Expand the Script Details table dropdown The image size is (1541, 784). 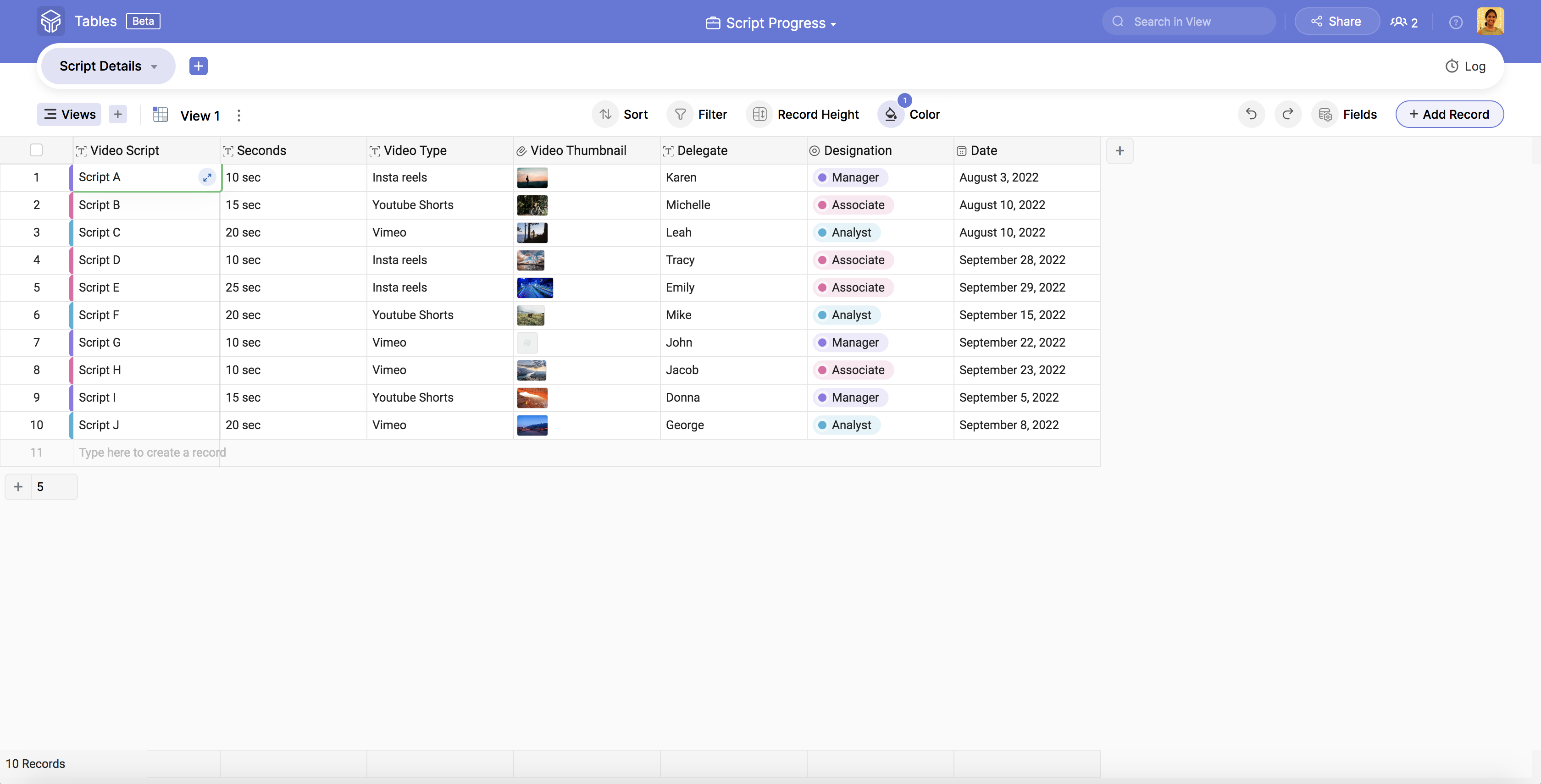[155, 66]
